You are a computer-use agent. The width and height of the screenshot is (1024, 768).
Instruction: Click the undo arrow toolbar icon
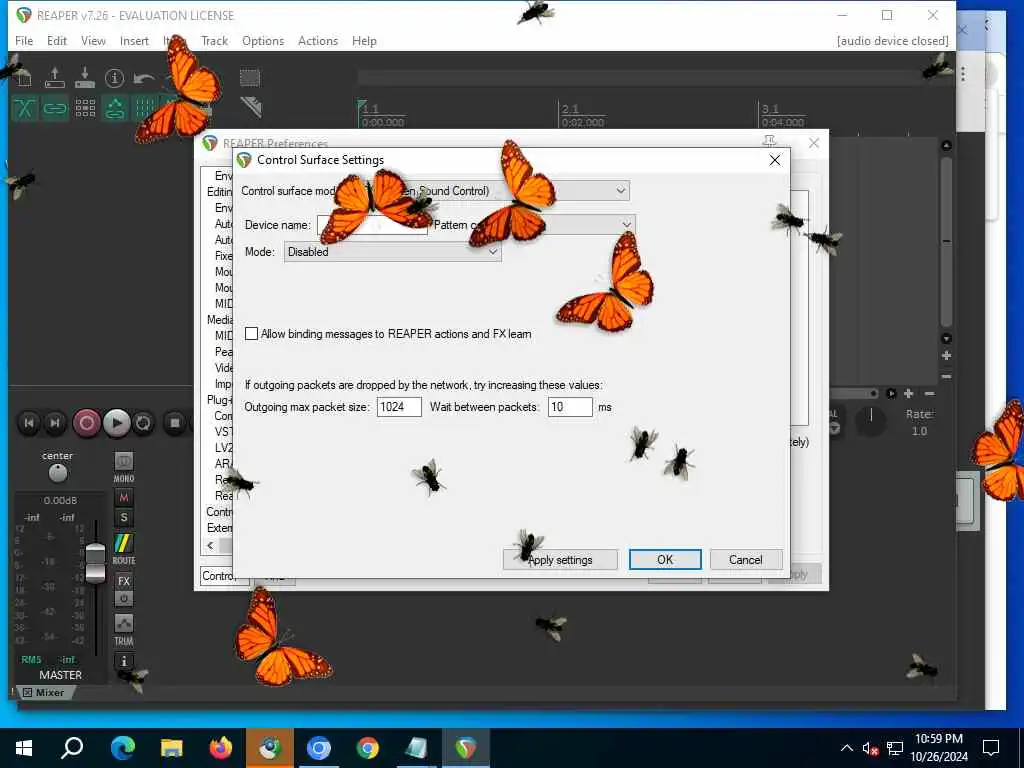144,79
